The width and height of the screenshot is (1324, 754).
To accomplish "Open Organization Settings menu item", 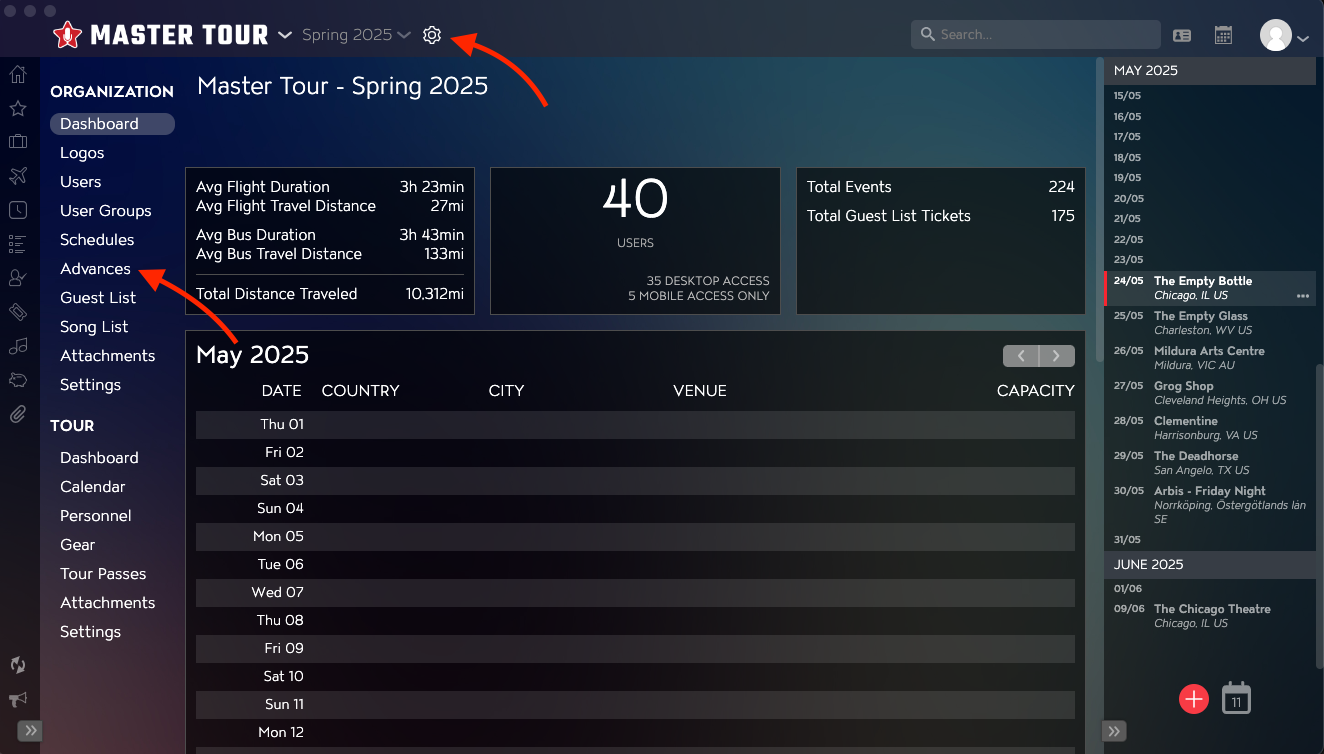I will click(90, 385).
